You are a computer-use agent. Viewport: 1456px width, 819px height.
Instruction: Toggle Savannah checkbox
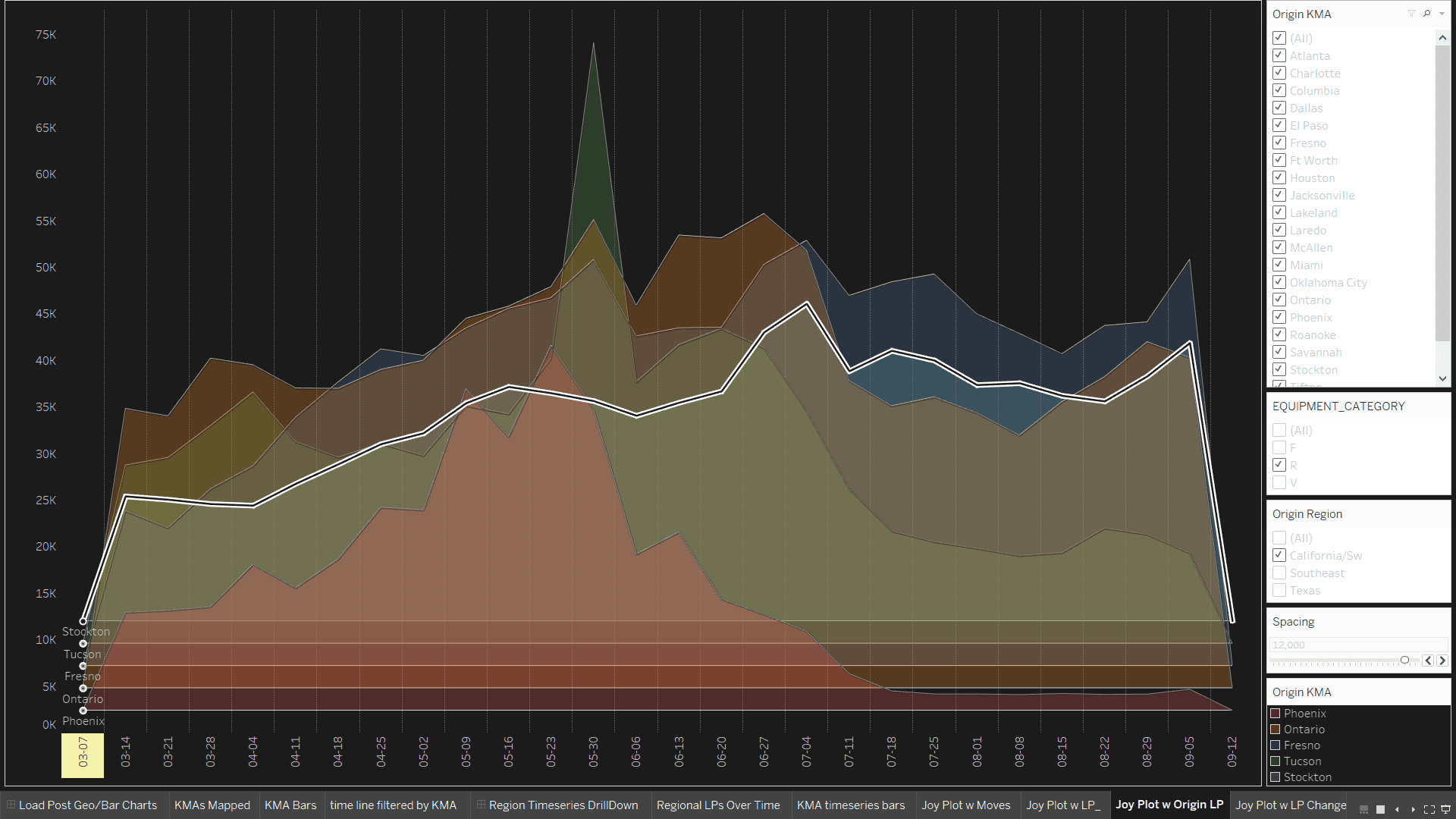(1279, 352)
